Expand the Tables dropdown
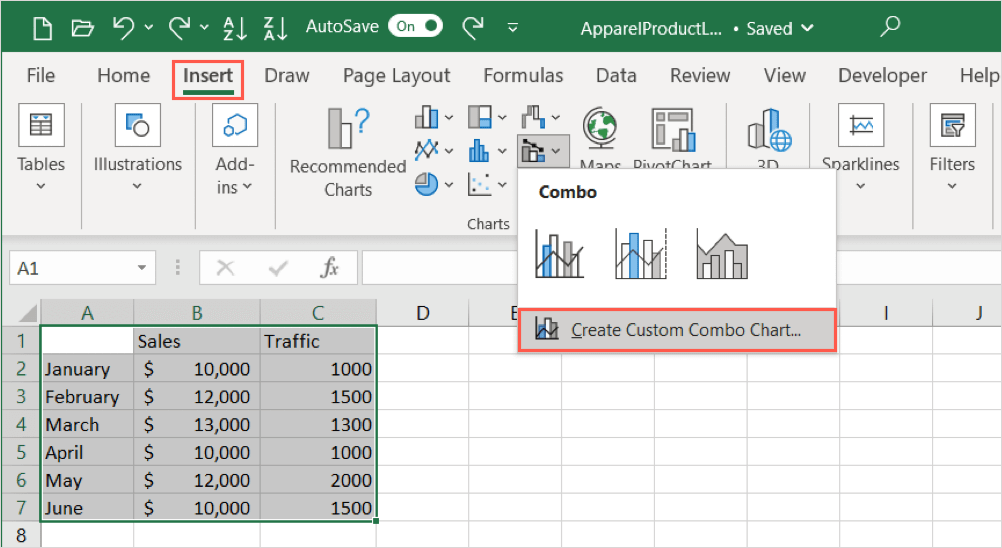Image resolution: width=1002 pixels, height=548 pixels. 41,186
